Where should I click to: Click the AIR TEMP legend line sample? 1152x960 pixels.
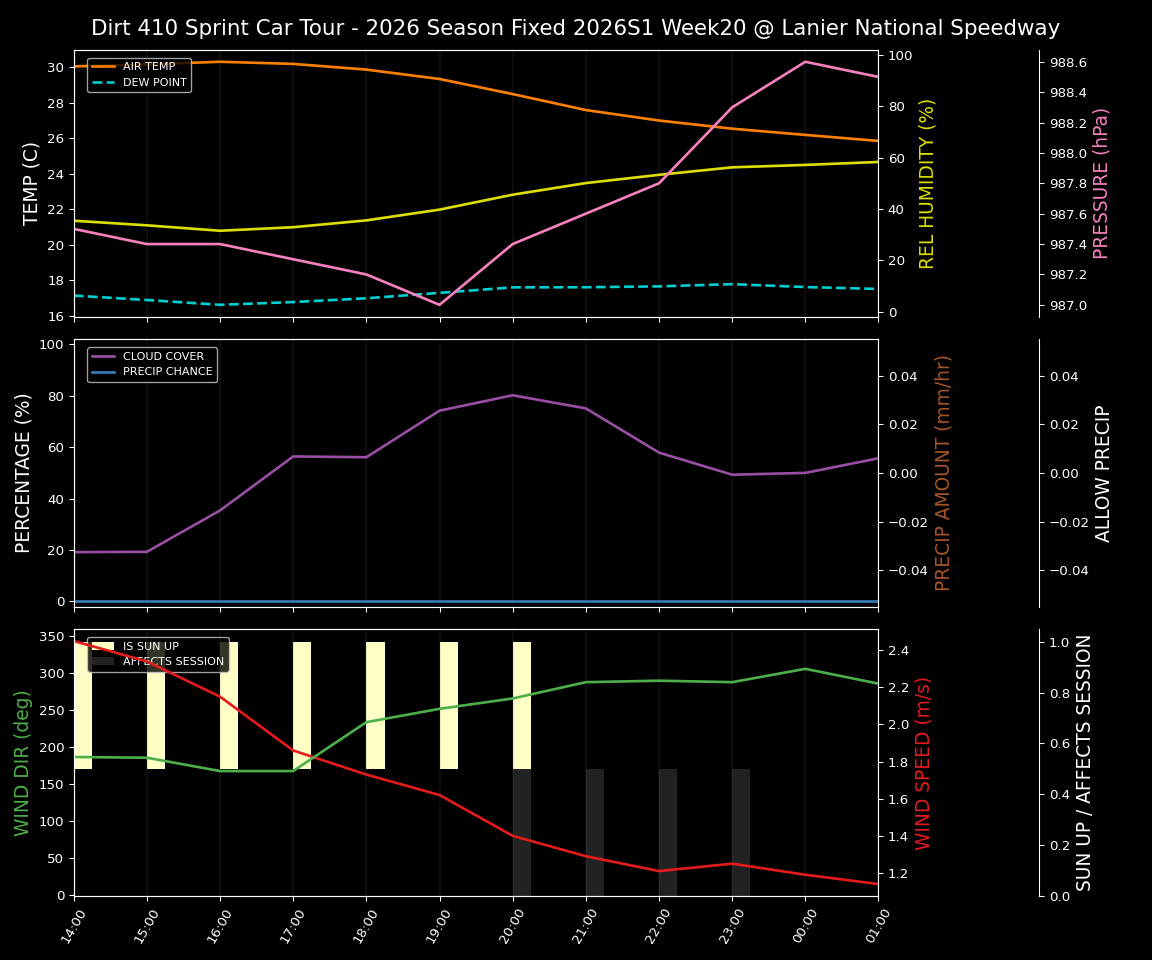[102, 66]
